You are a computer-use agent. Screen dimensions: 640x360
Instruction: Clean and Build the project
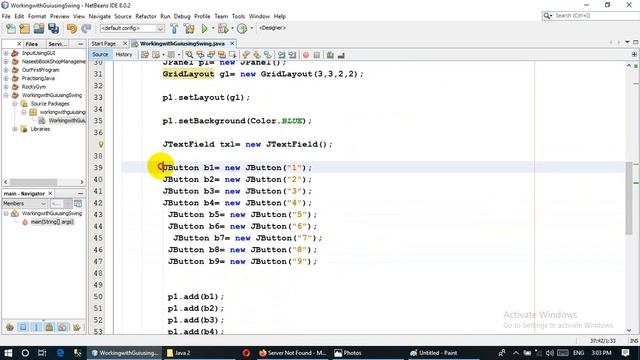[189, 28]
